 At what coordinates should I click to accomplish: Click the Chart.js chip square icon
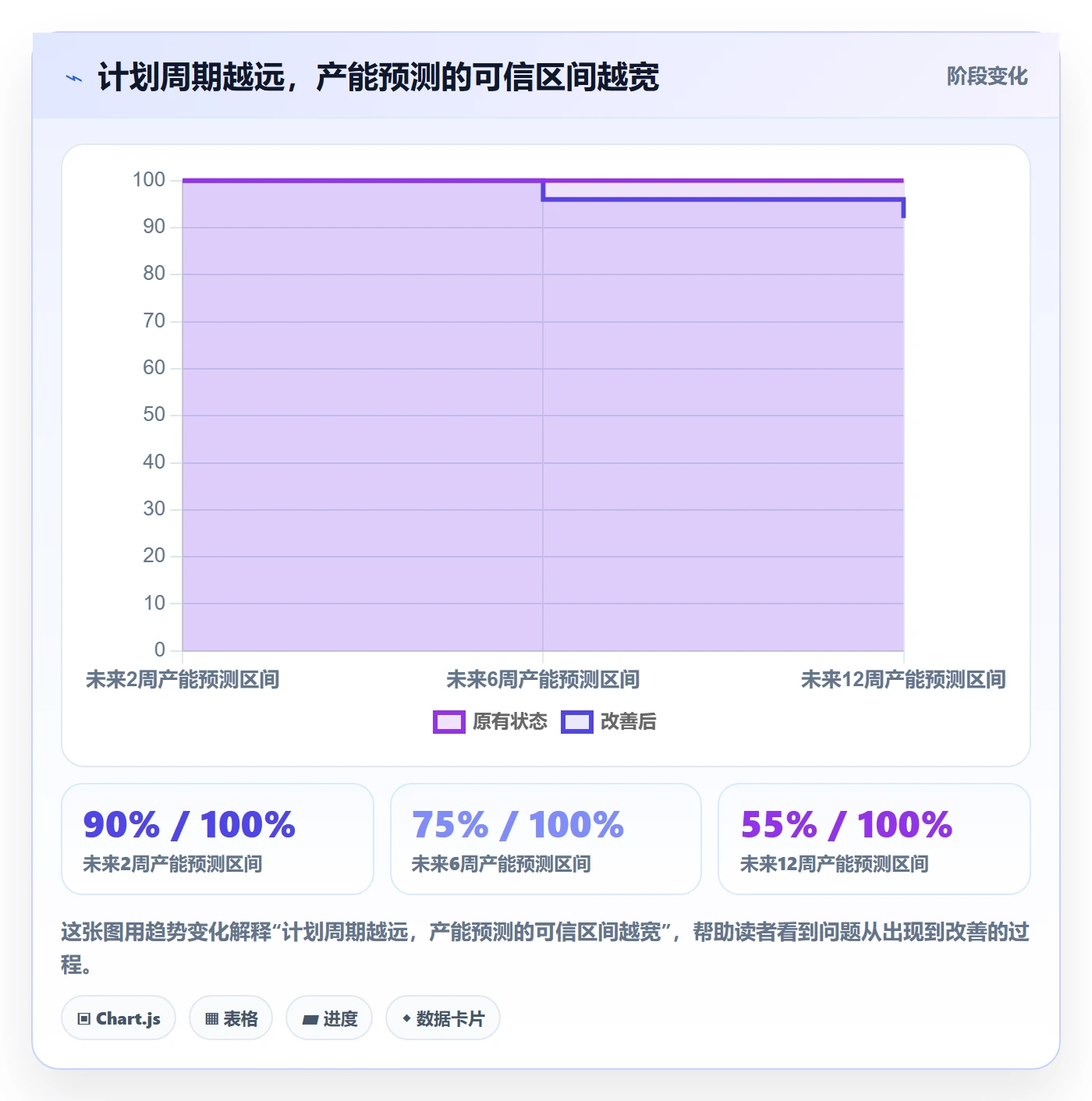(x=84, y=1018)
